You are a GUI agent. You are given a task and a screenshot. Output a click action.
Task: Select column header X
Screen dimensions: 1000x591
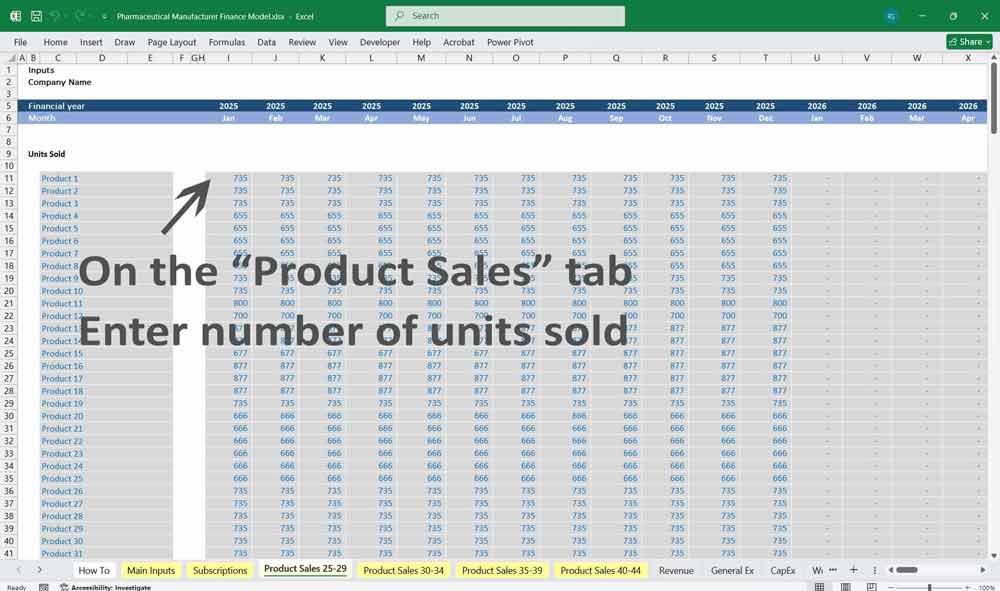pyautogui.click(x=967, y=58)
